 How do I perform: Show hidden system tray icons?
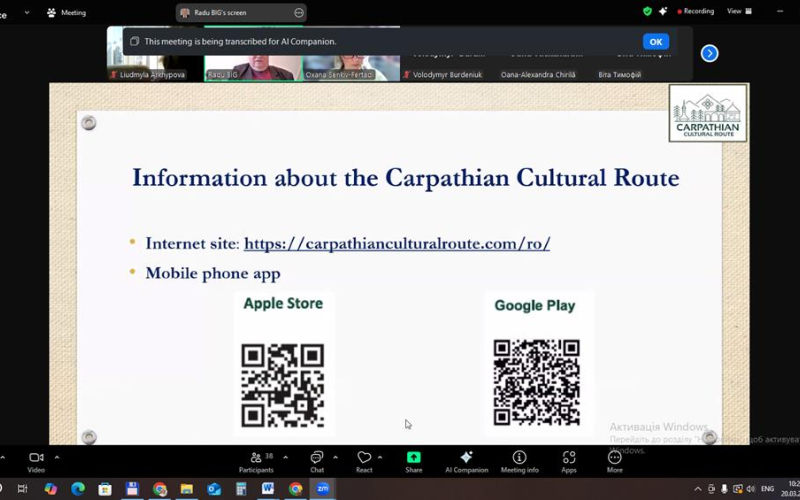[697, 489]
